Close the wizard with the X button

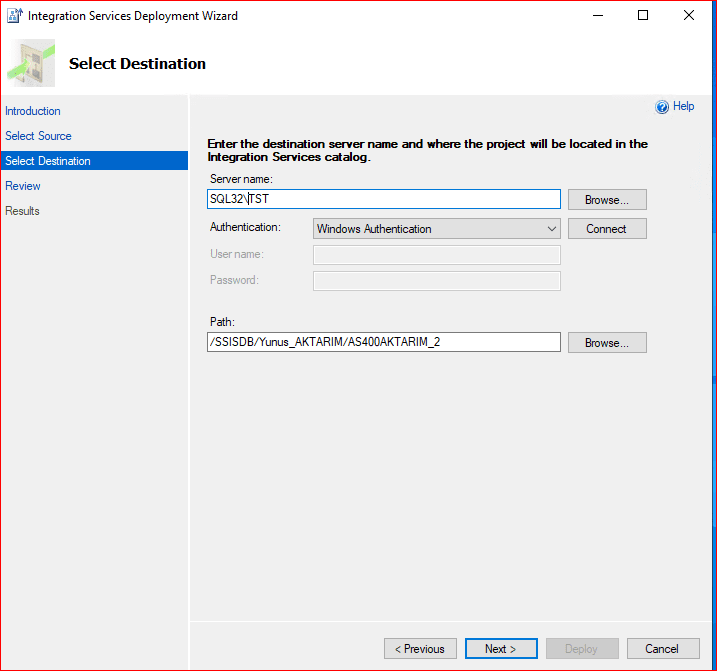coord(689,15)
